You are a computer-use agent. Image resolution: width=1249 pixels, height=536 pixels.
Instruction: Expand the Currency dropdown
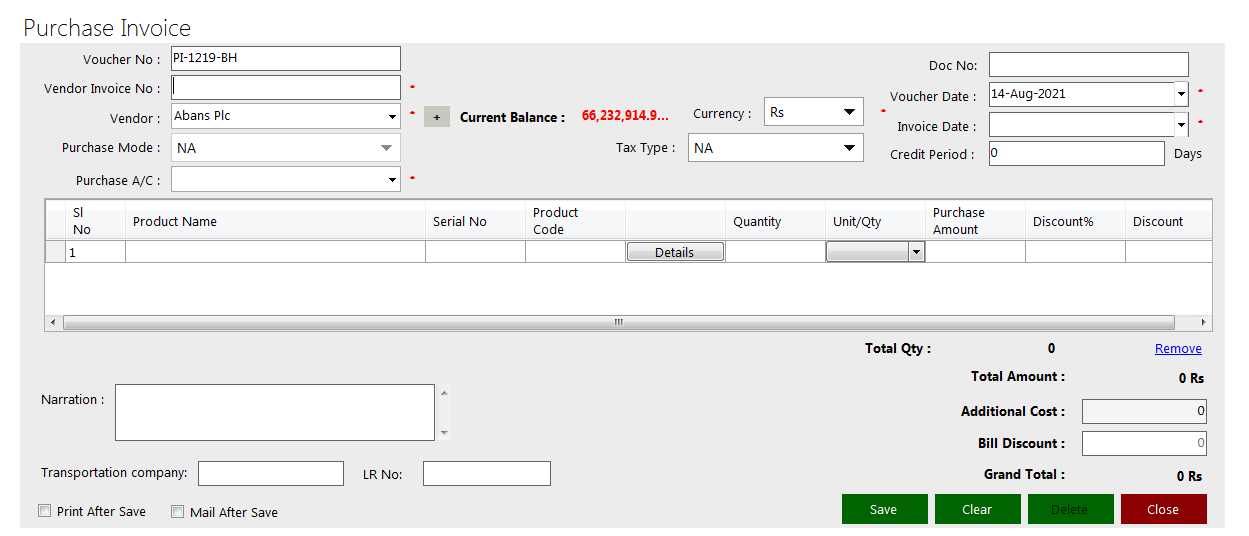849,112
